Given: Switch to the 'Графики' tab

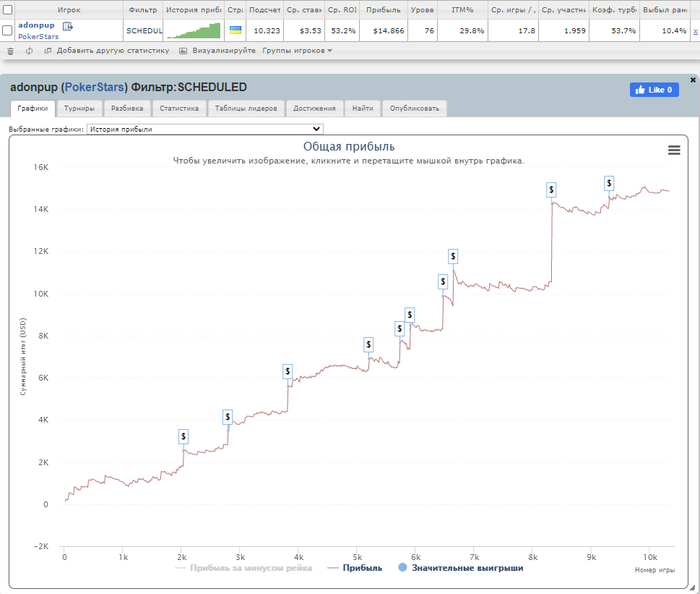Looking at the screenshot, I should click(x=33, y=108).
